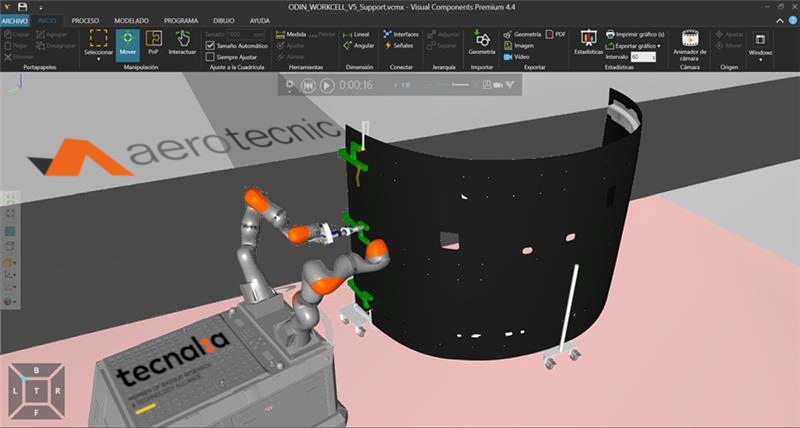Select the Mover manipulation tool

[127, 43]
